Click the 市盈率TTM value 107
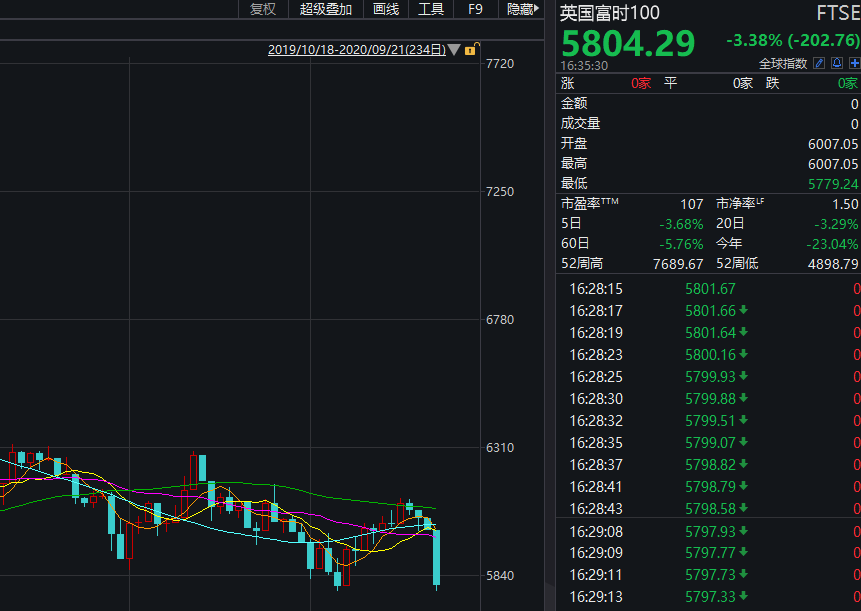 [x=691, y=204]
